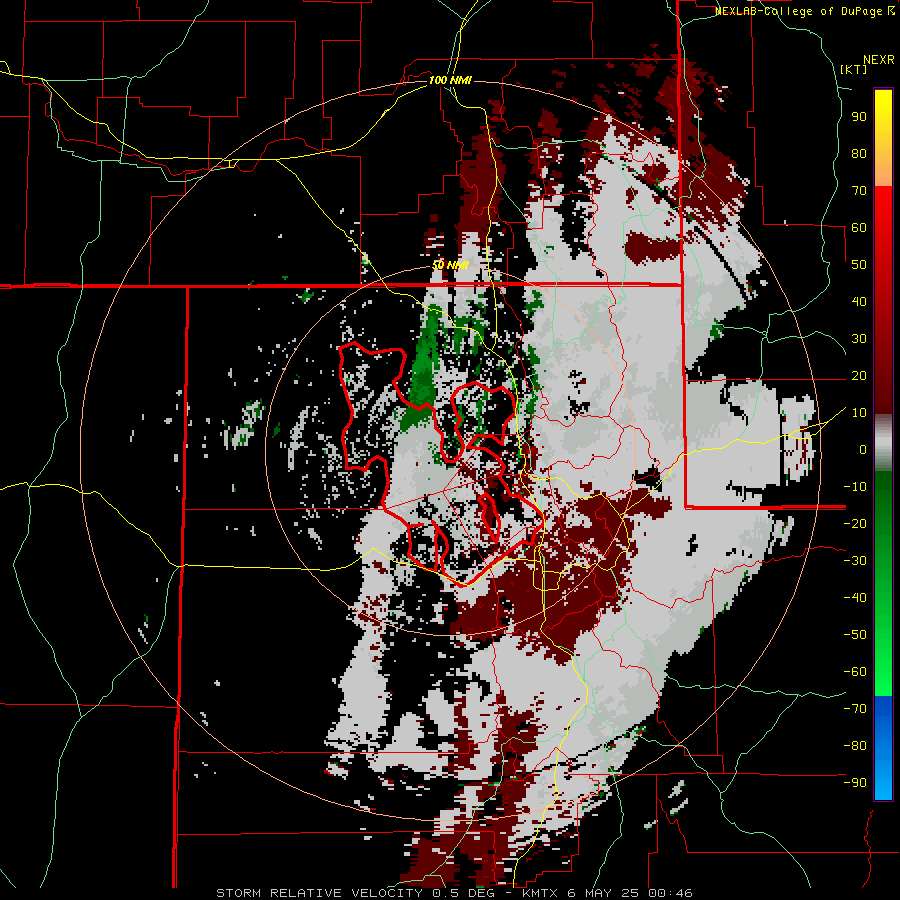Select the 70 value on velocity scale
This screenshot has width=900, height=900.
859,191
